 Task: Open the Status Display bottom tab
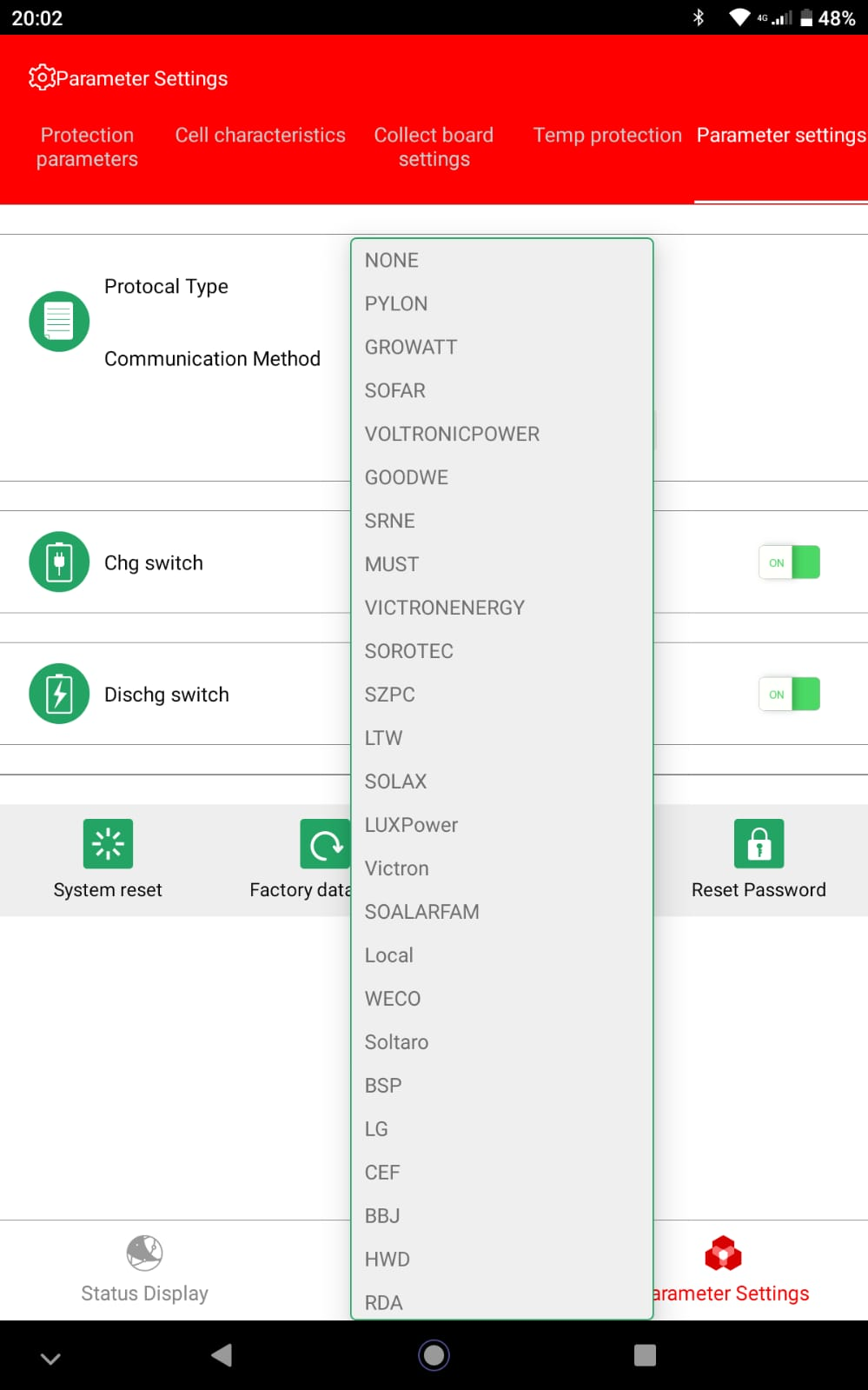[x=144, y=1270]
